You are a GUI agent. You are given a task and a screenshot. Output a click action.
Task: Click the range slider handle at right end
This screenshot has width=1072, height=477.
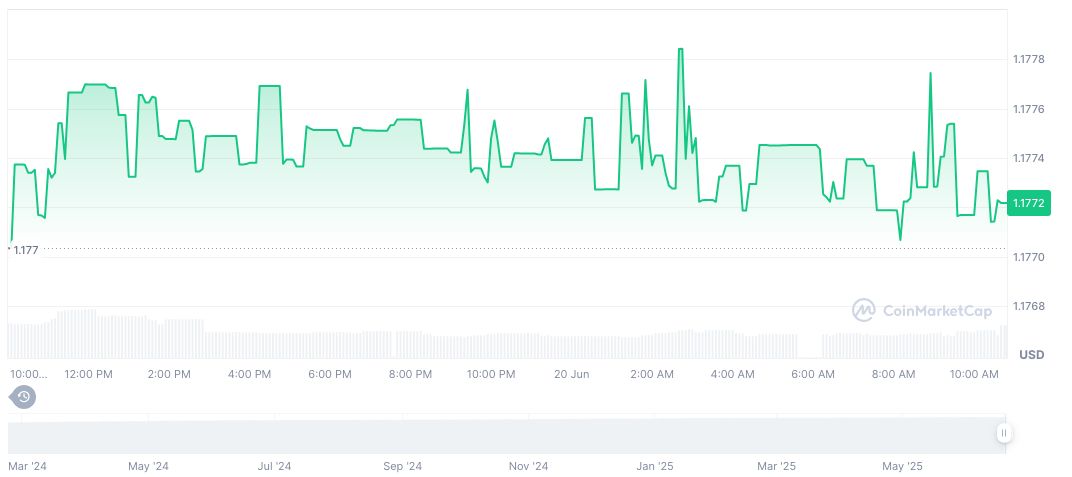(x=1003, y=433)
